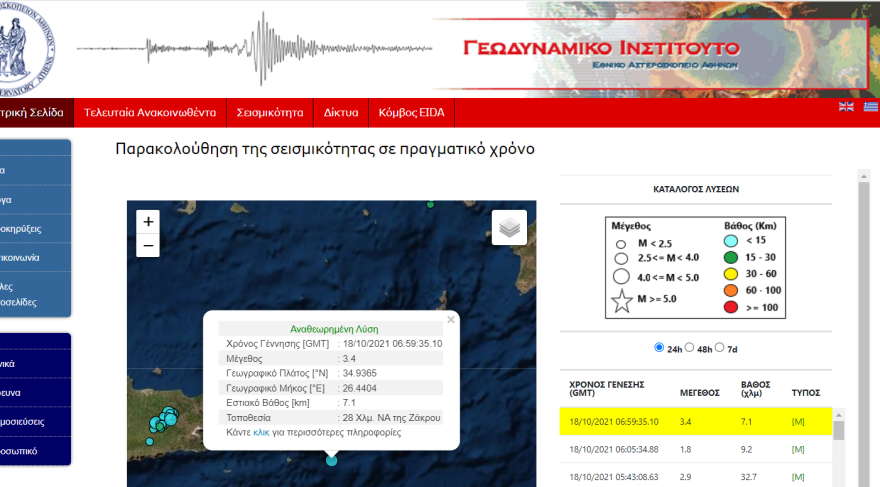Click the orange 60-100 depth legend swatch
Viewport: 880px width, 487px height.
730,291
